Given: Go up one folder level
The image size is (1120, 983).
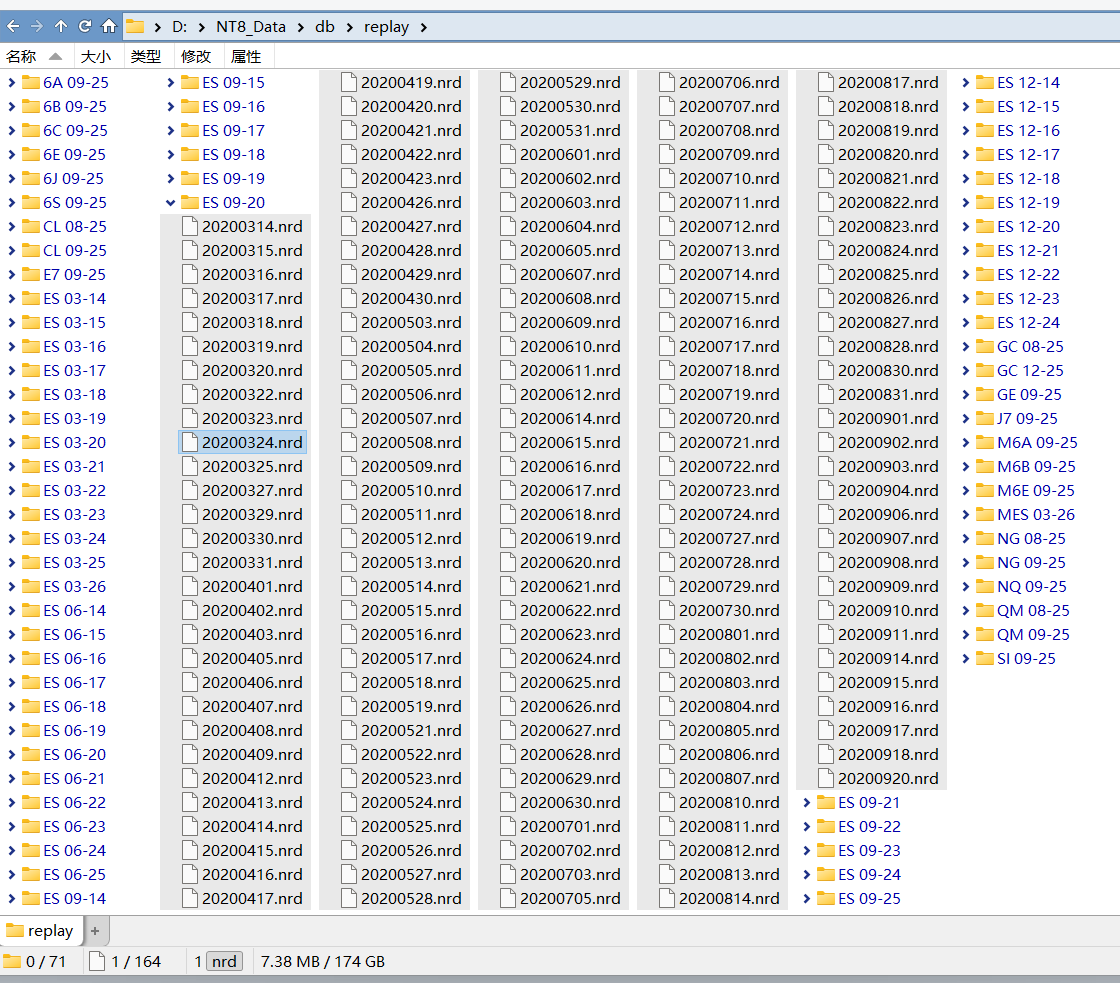Looking at the screenshot, I should (61, 26).
